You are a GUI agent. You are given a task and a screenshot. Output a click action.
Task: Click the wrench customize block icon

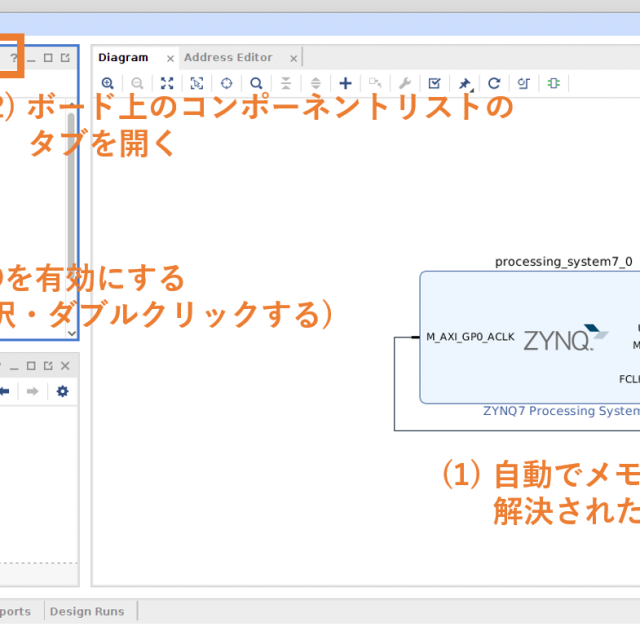coord(404,84)
